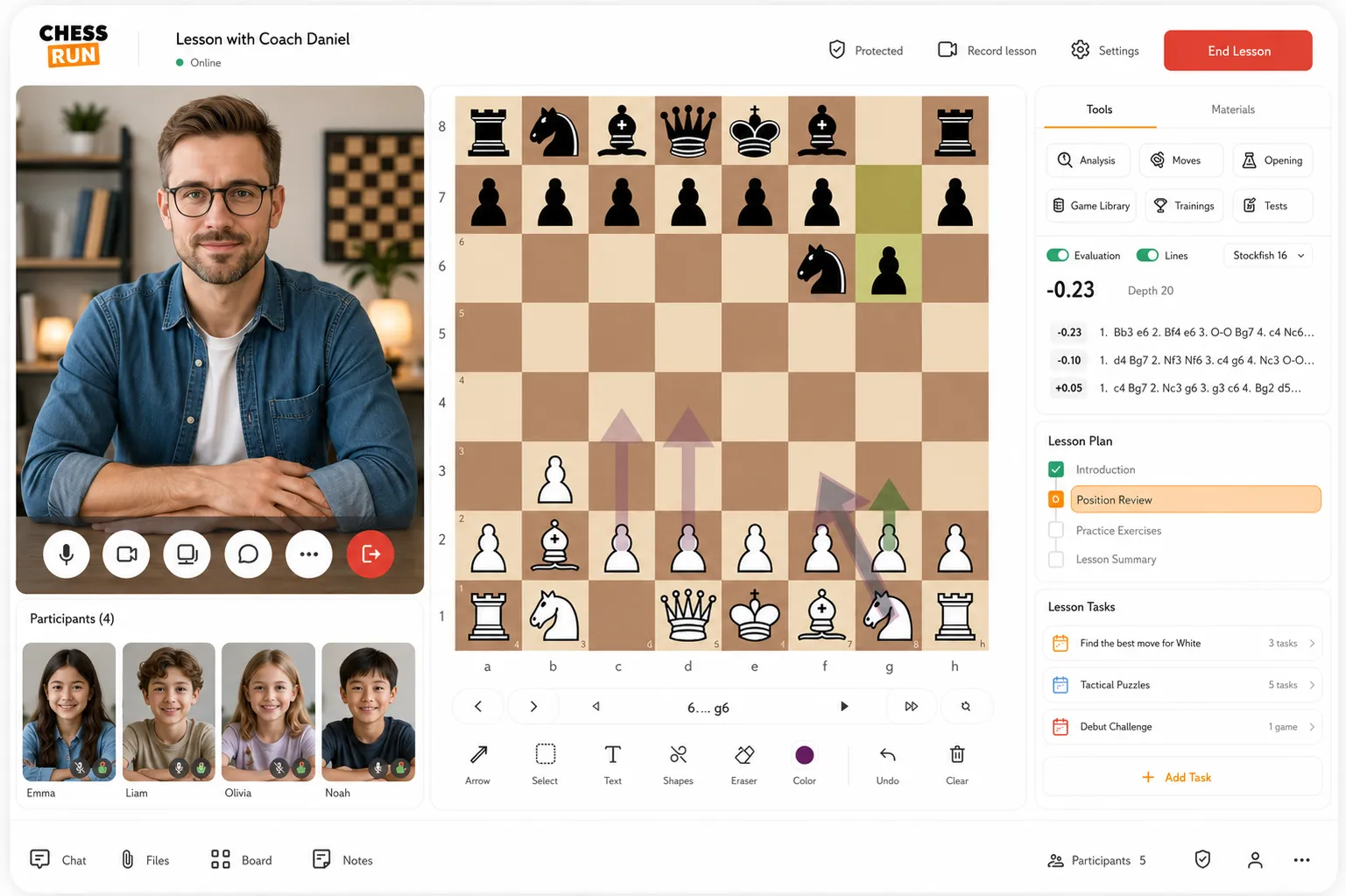
Task: Uncheck the Introduction checkbox
Action: [1056, 469]
